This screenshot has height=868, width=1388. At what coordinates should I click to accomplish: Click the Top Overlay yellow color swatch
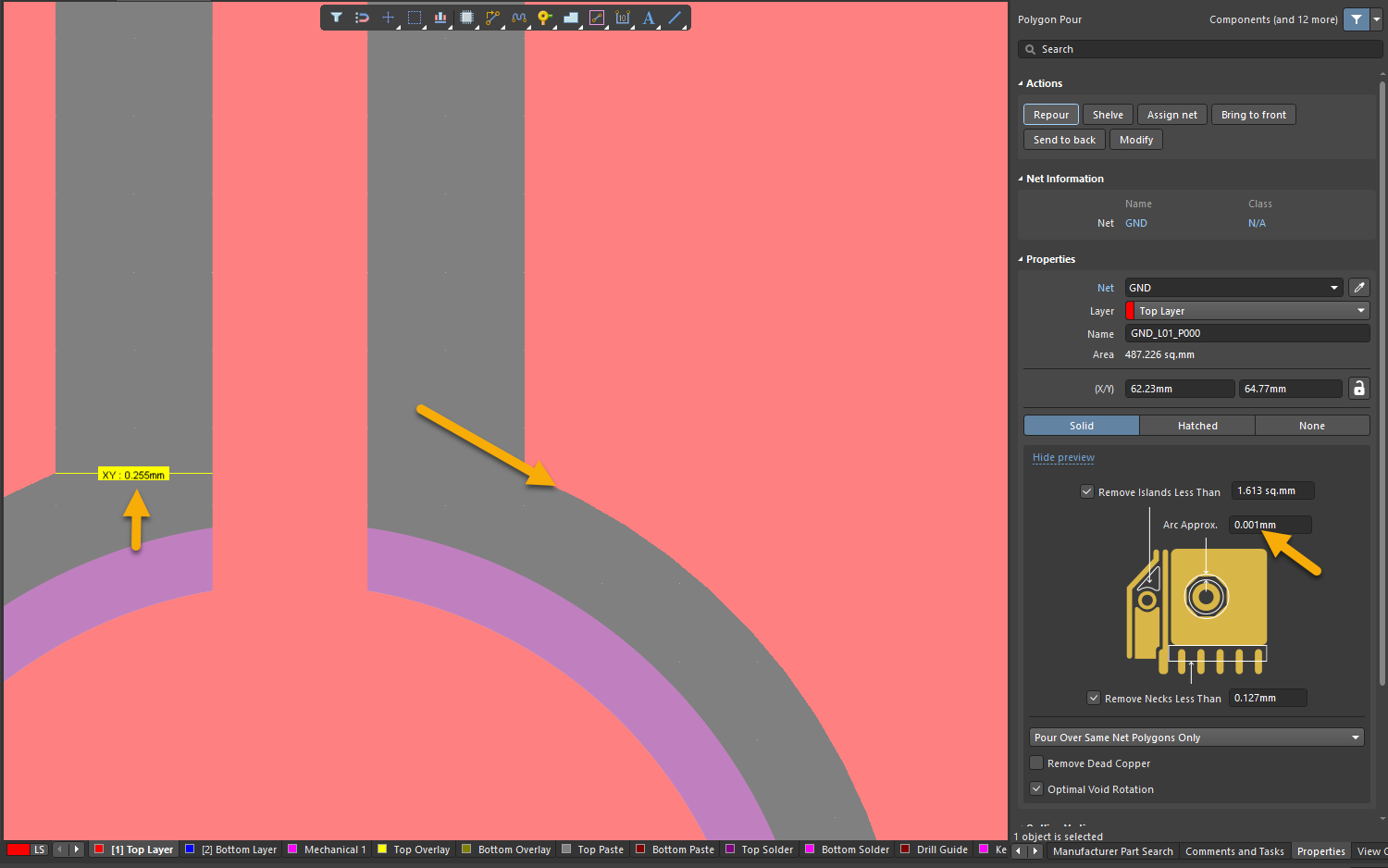[x=382, y=849]
